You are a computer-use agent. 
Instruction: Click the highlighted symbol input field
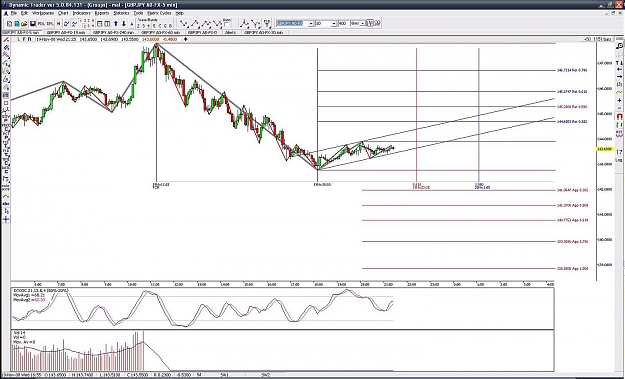pos(292,24)
